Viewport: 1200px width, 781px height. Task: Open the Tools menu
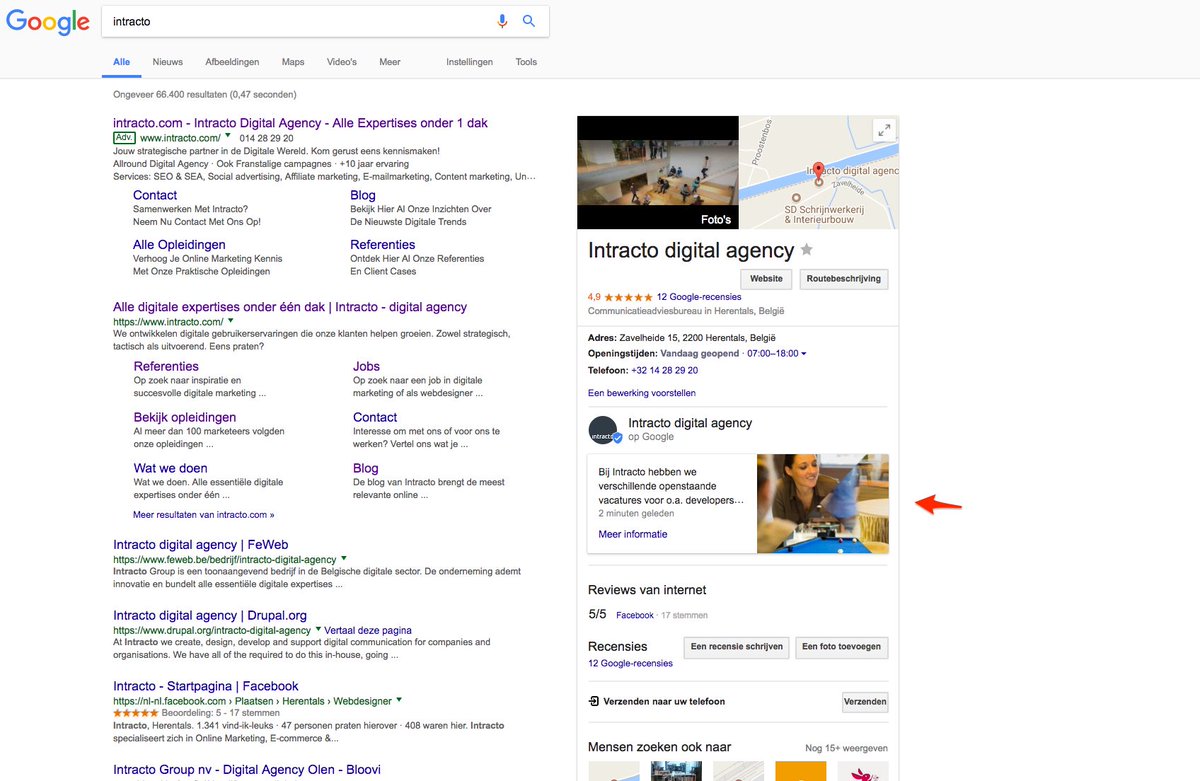tap(526, 62)
